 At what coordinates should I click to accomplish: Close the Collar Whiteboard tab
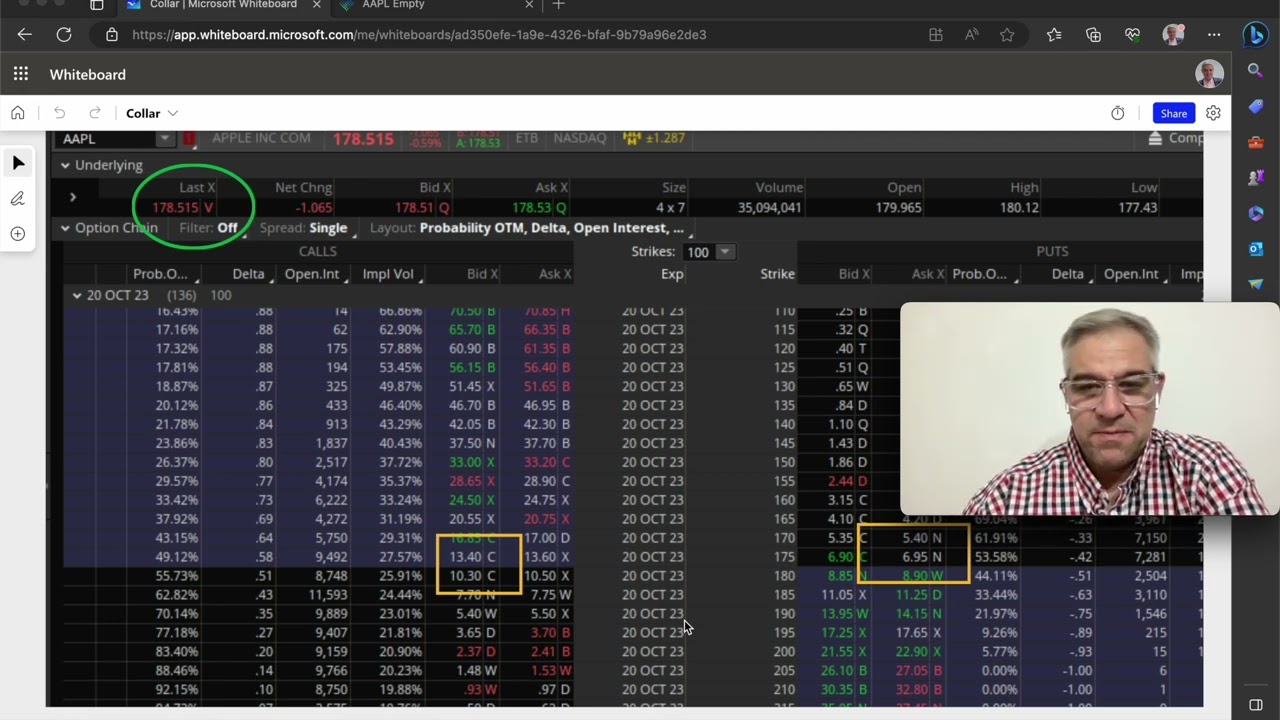tap(317, 5)
